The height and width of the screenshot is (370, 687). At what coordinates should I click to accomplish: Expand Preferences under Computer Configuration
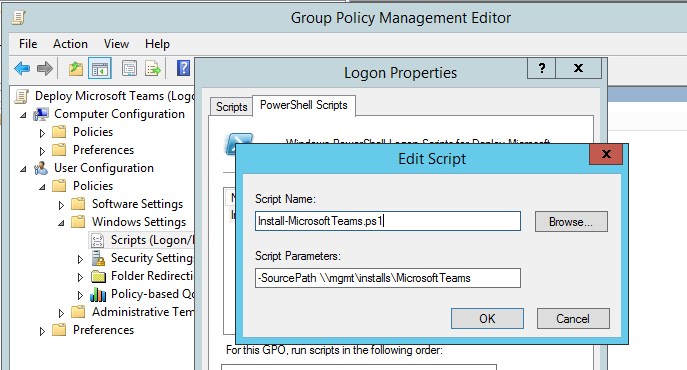[x=42, y=151]
